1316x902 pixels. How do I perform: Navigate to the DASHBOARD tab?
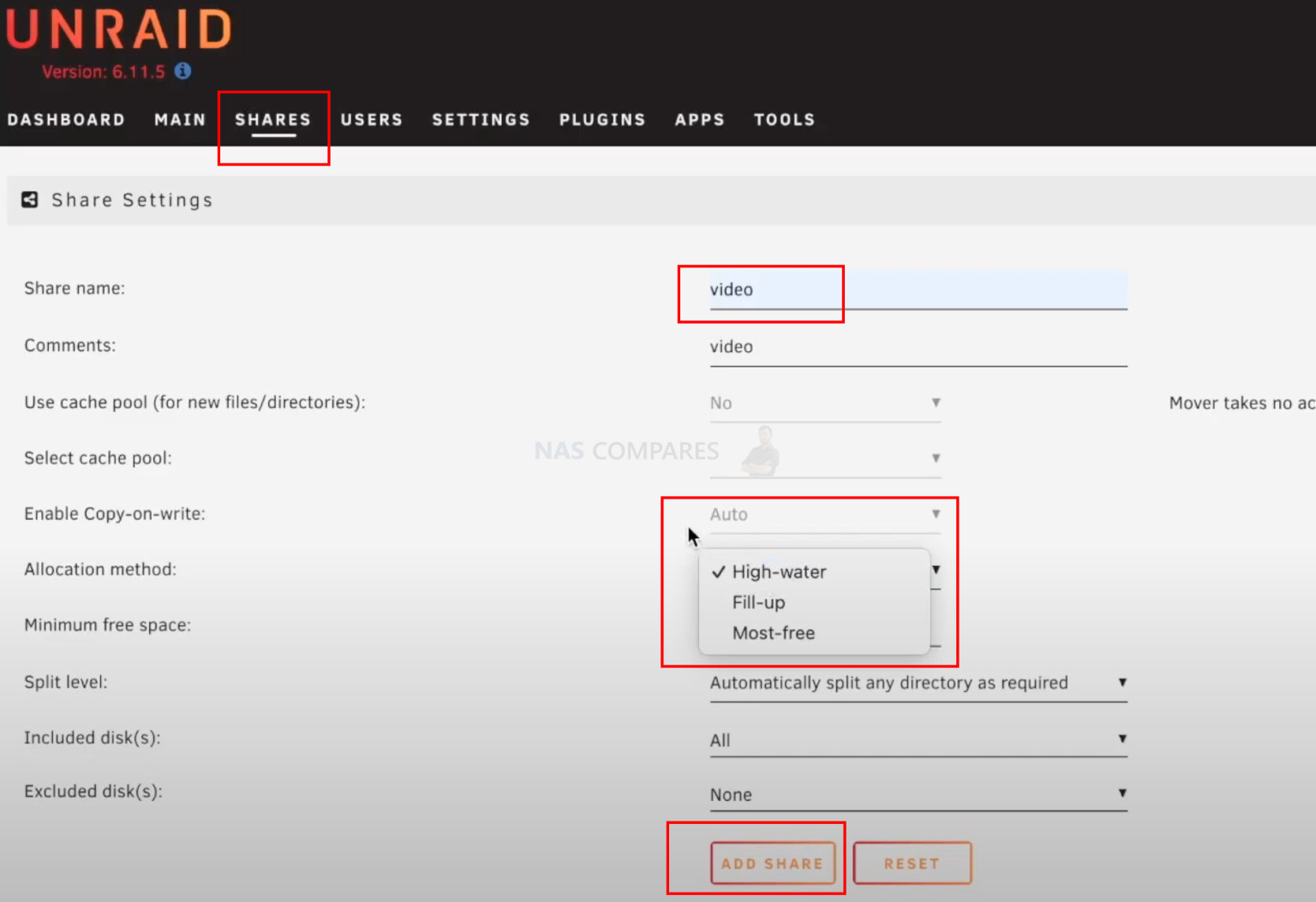click(66, 119)
